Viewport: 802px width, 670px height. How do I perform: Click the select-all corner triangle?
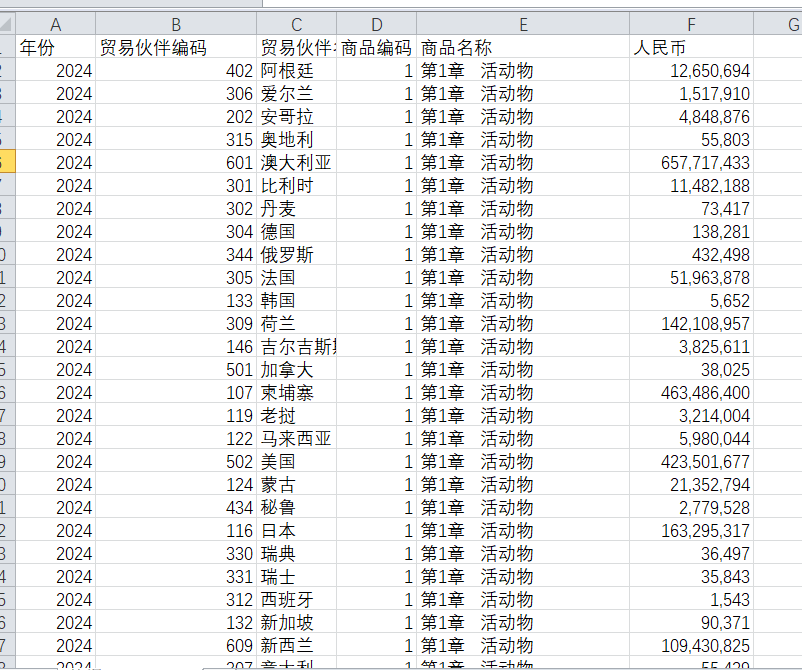click(x=6, y=24)
